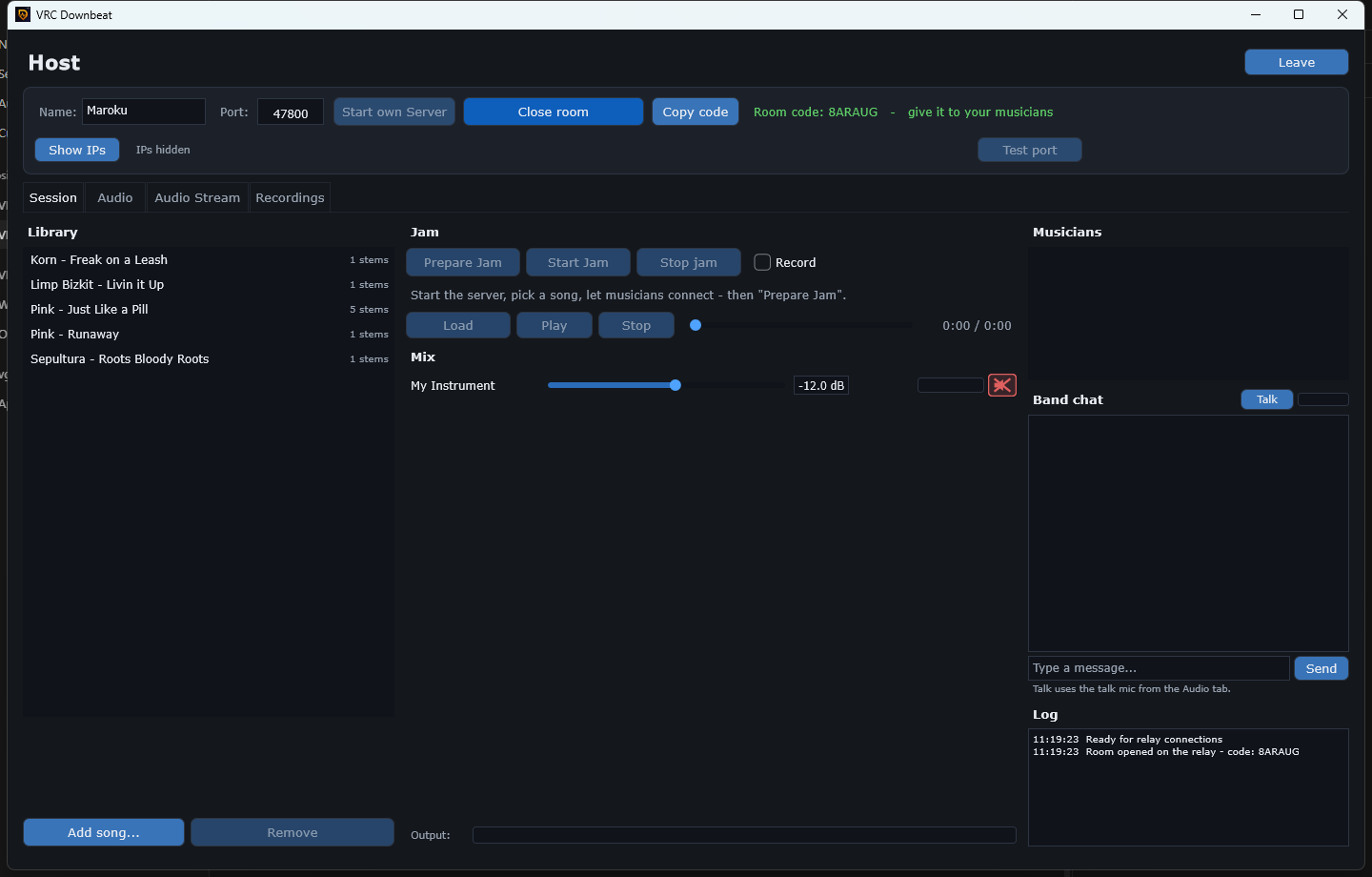Screen dimensions: 1372x877
Task: Click the 0:00 / 0:00 time display
Action: (x=977, y=325)
